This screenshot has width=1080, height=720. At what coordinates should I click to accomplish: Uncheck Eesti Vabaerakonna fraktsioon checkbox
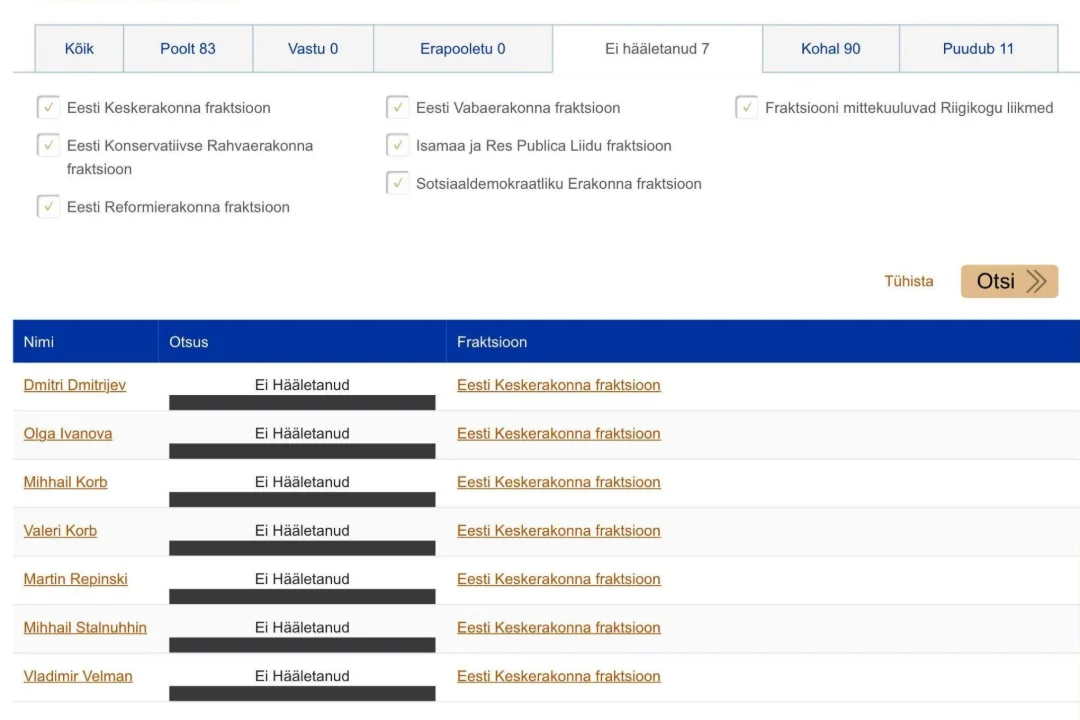(398, 108)
